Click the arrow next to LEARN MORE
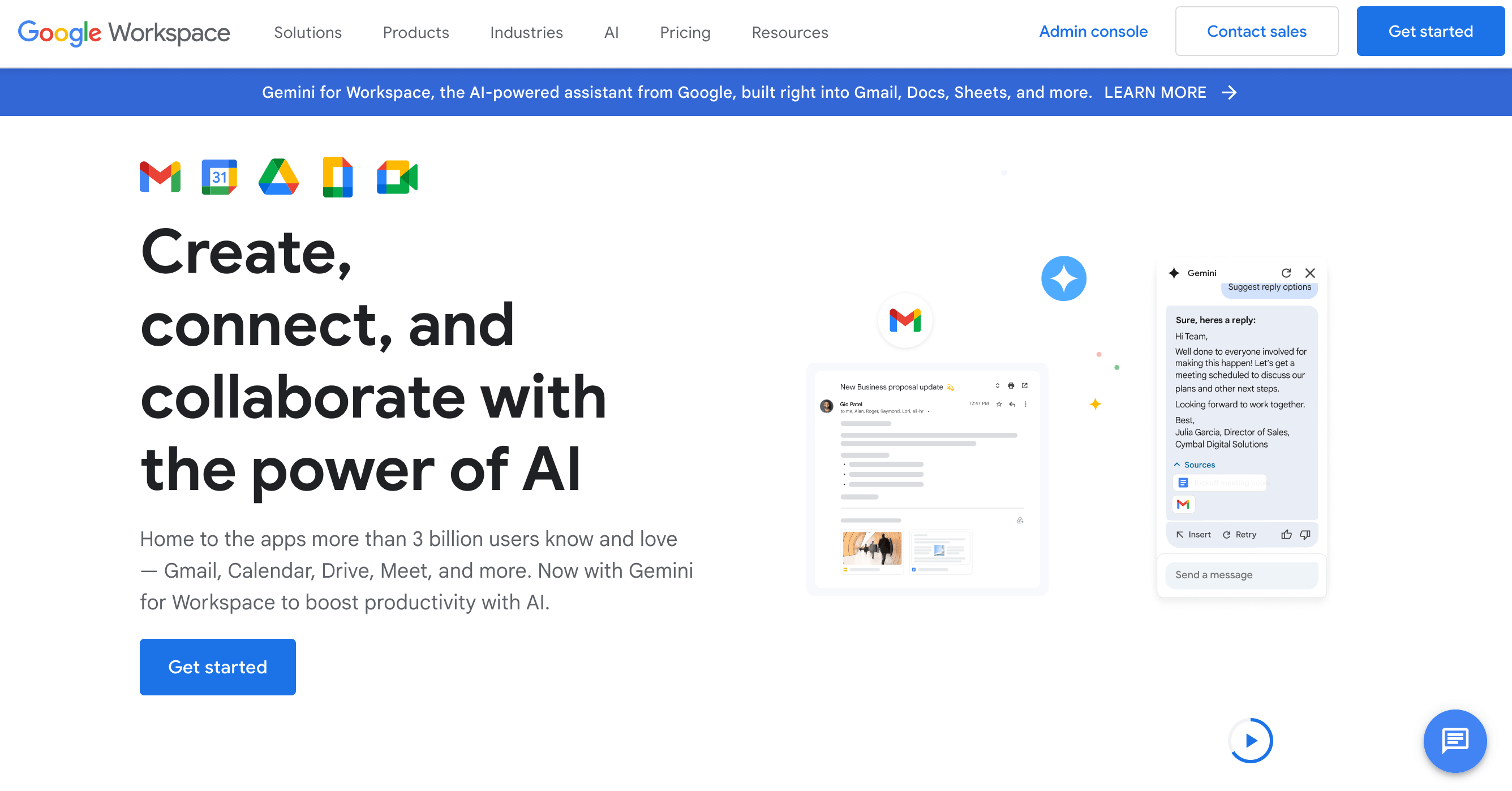 click(1228, 93)
